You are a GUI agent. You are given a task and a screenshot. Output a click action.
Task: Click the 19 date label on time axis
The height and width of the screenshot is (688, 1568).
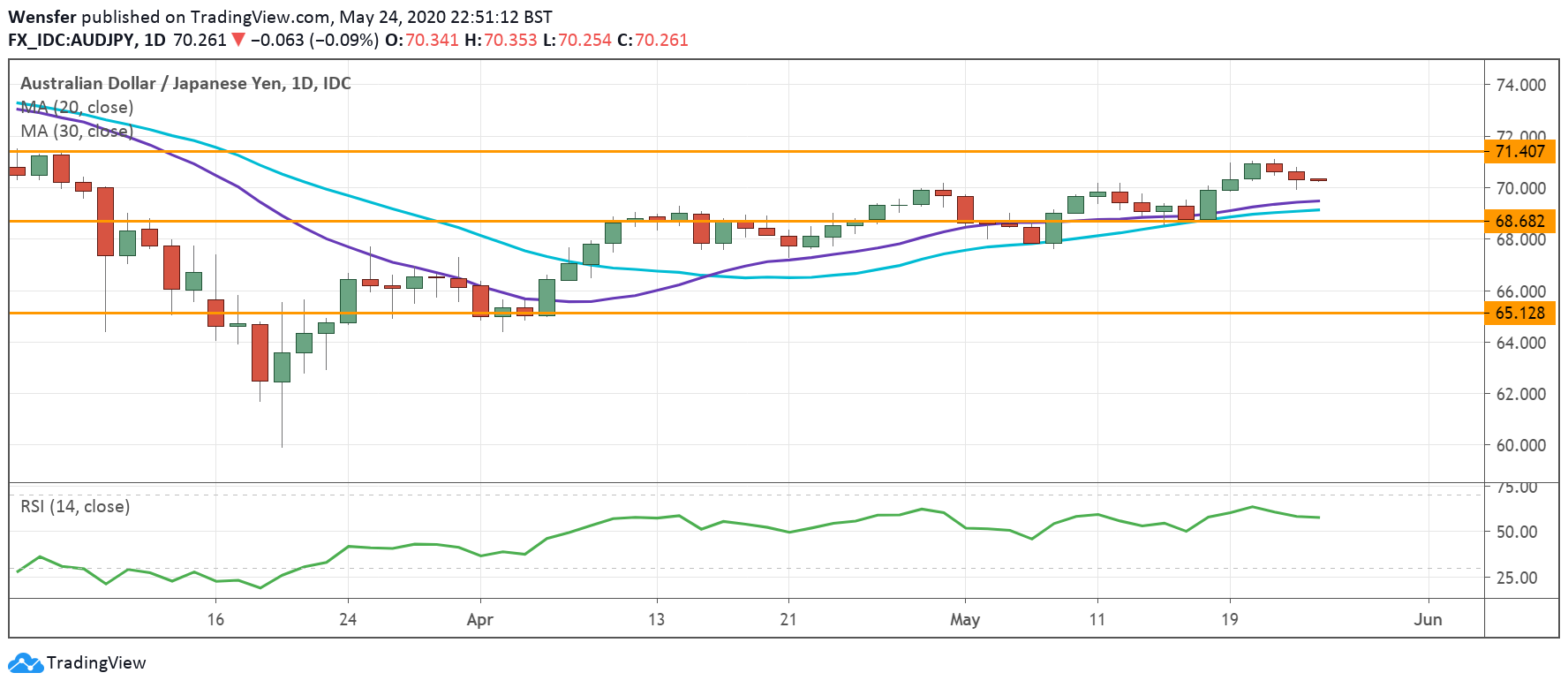[1229, 619]
